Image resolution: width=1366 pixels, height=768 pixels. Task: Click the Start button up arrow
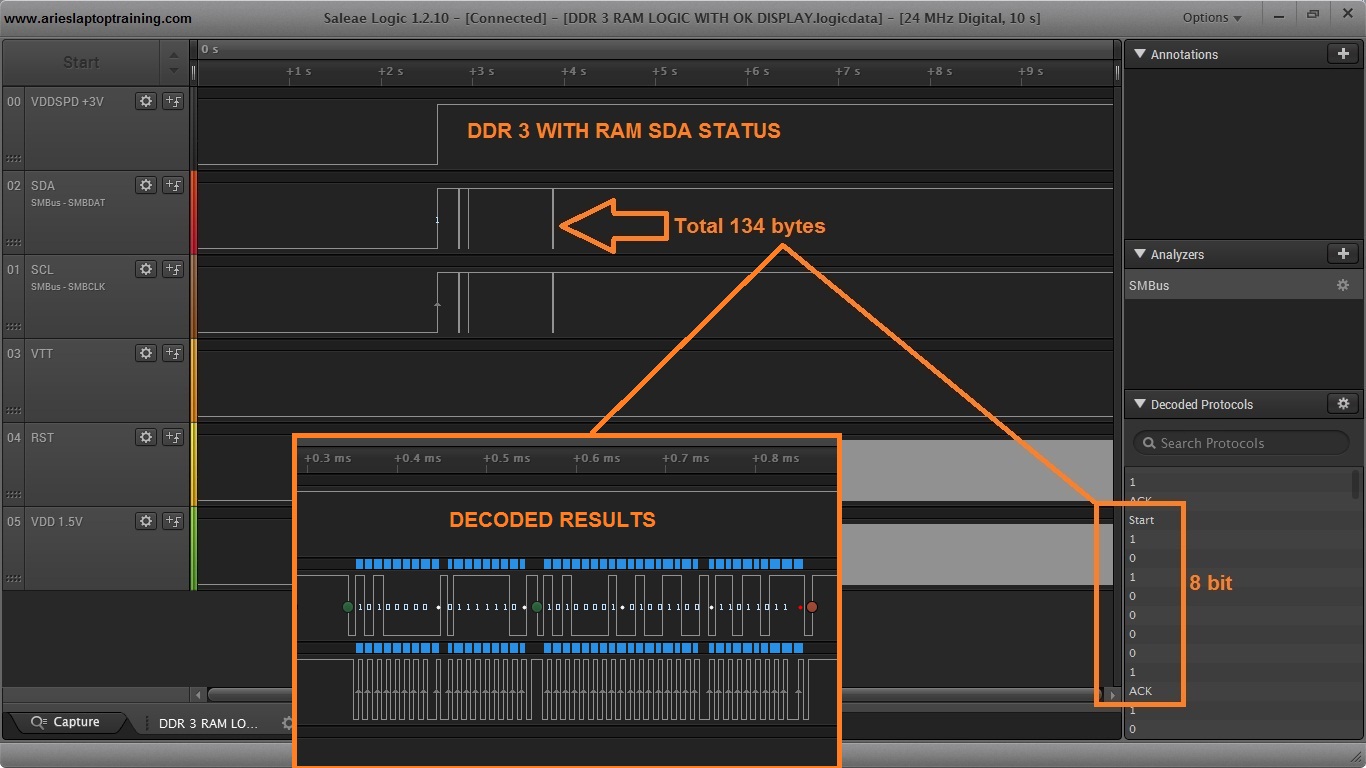pos(174,55)
